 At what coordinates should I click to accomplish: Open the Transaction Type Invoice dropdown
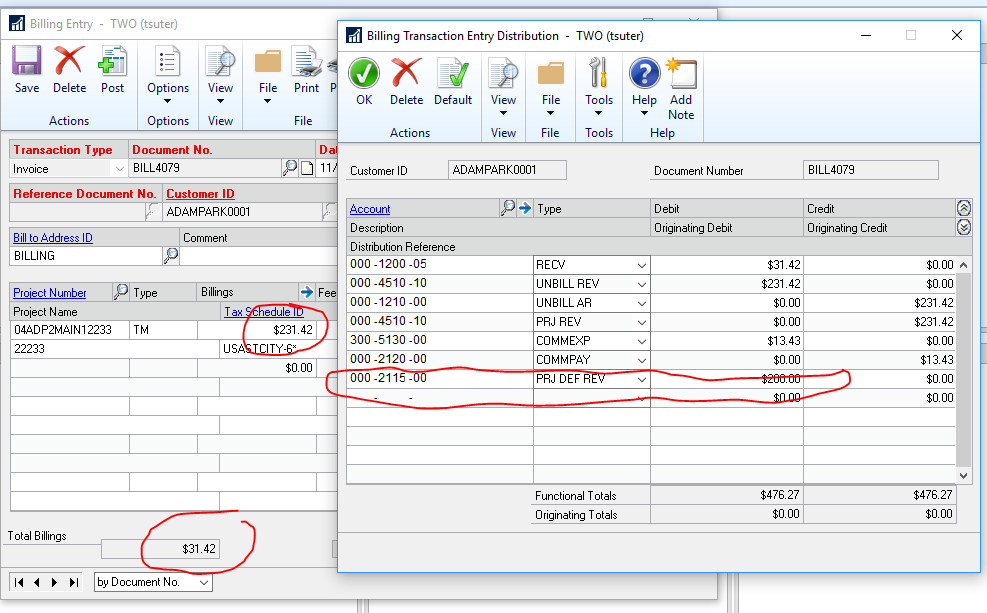coord(119,169)
